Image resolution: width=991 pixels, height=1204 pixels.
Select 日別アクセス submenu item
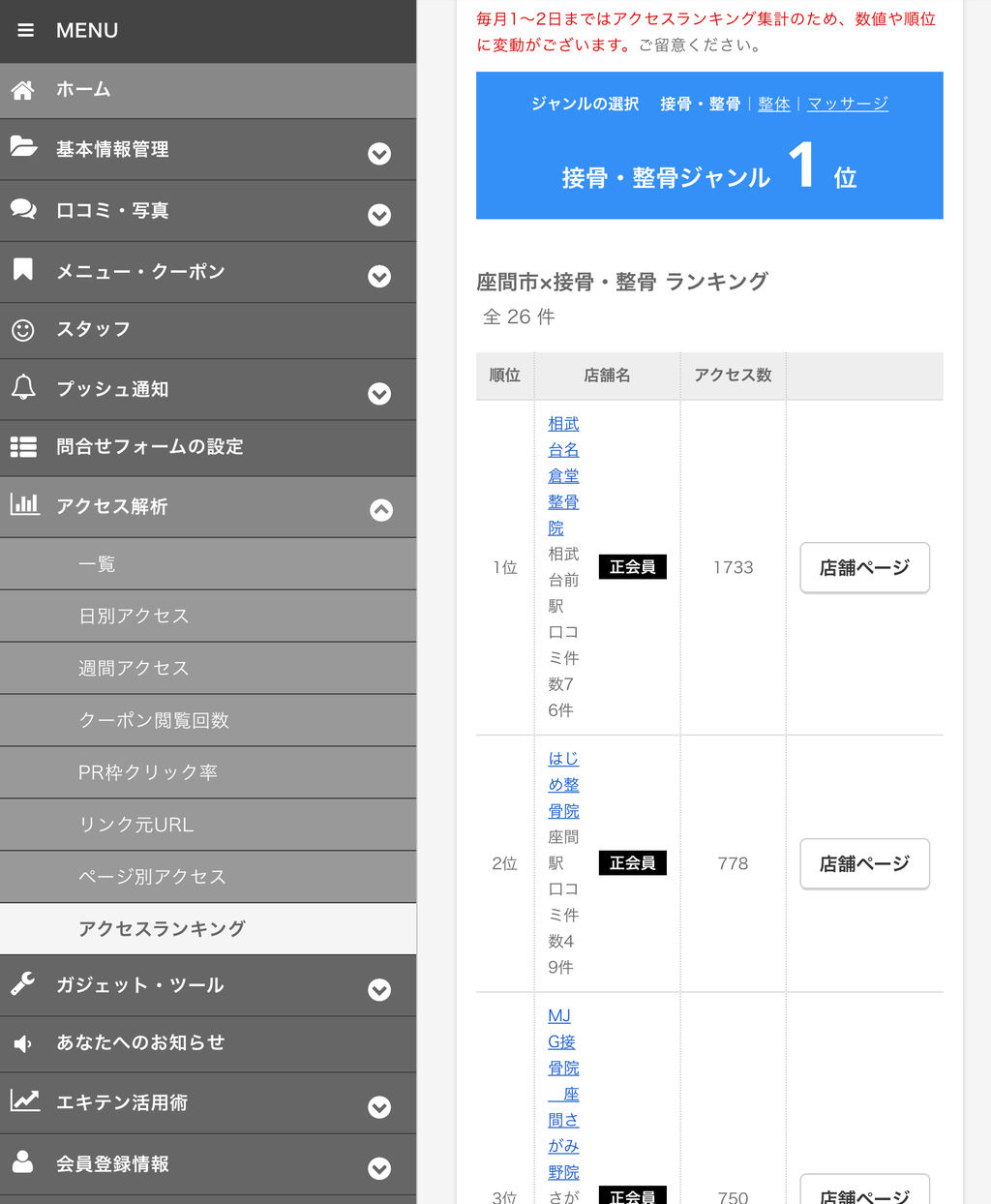pos(208,616)
